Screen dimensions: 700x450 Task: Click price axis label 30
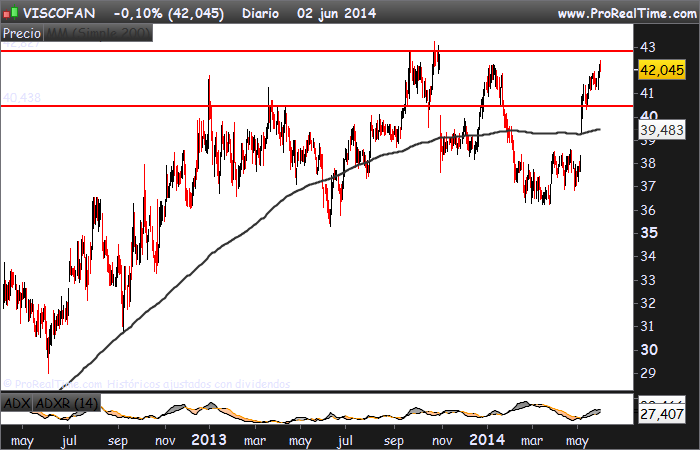(649, 350)
